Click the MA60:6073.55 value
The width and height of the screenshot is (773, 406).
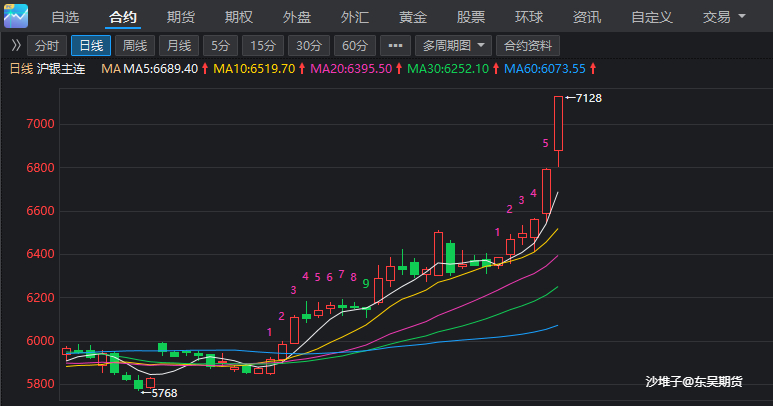point(545,69)
